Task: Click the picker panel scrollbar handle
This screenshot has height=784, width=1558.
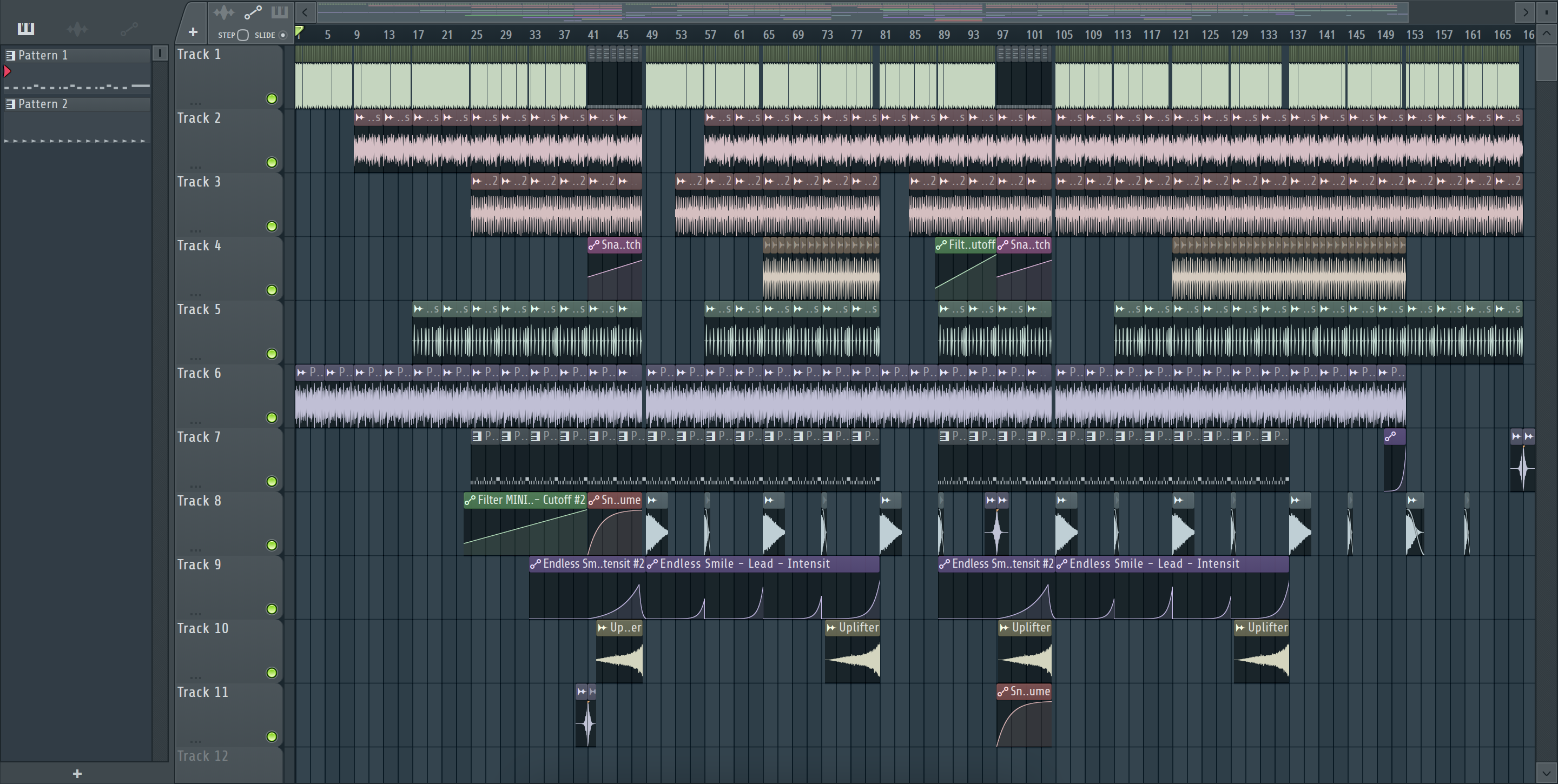Action: click(x=160, y=53)
